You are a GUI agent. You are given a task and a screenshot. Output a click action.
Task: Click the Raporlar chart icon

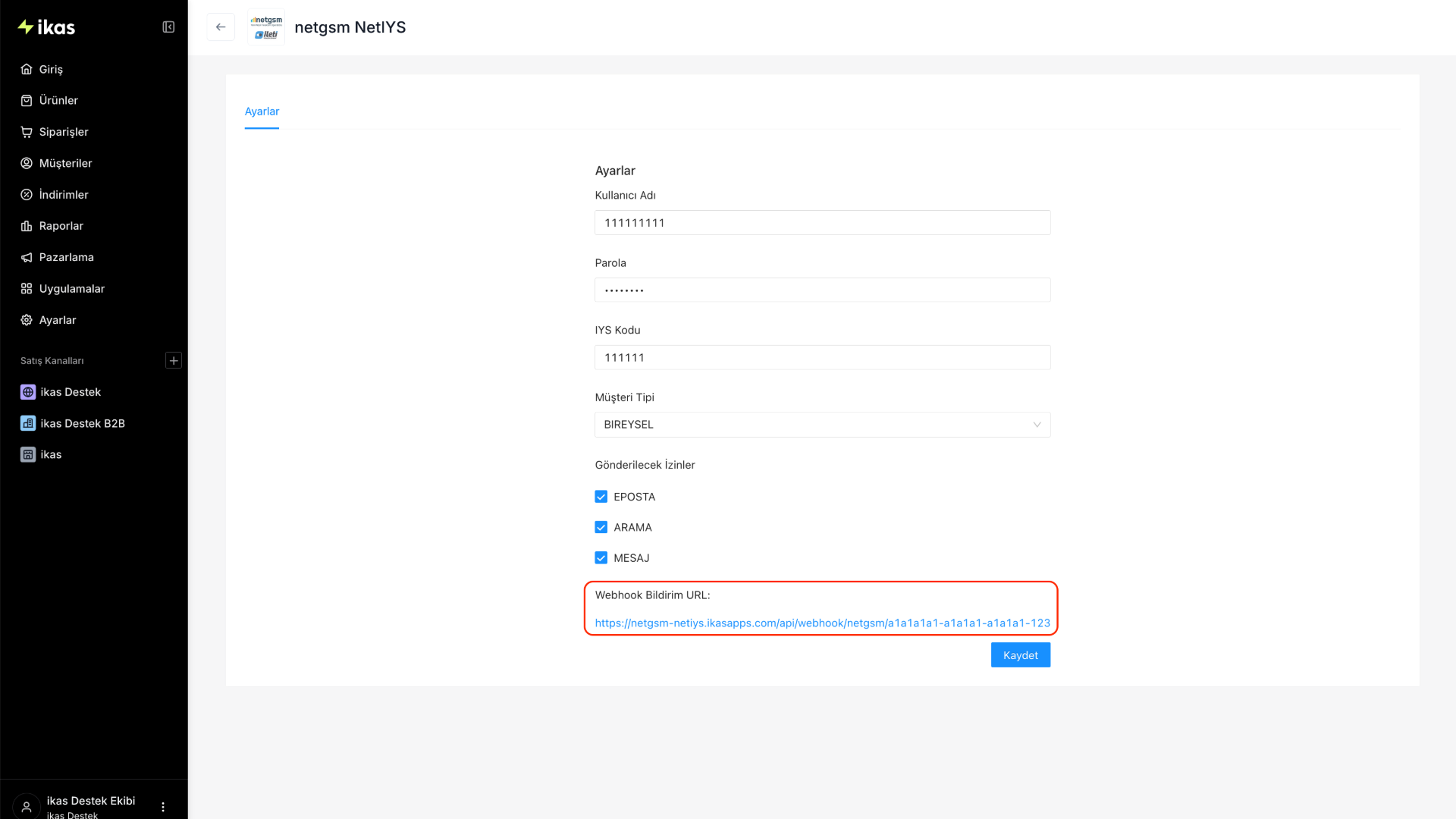click(27, 226)
